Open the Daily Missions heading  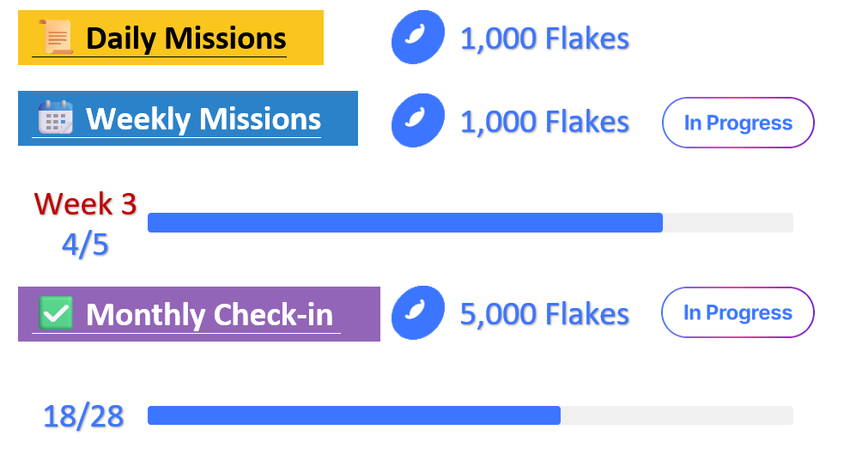pyautogui.click(x=185, y=39)
